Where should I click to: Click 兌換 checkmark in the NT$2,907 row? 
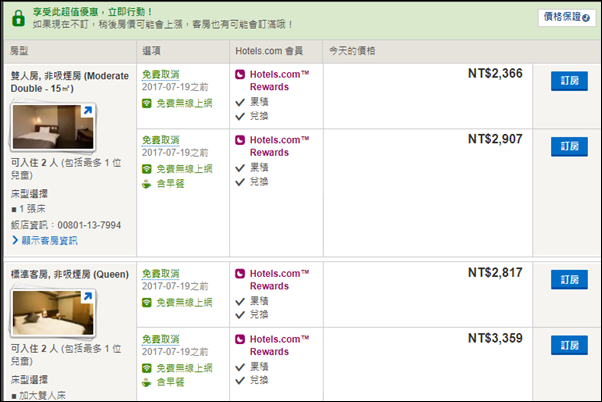coord(239,182)
